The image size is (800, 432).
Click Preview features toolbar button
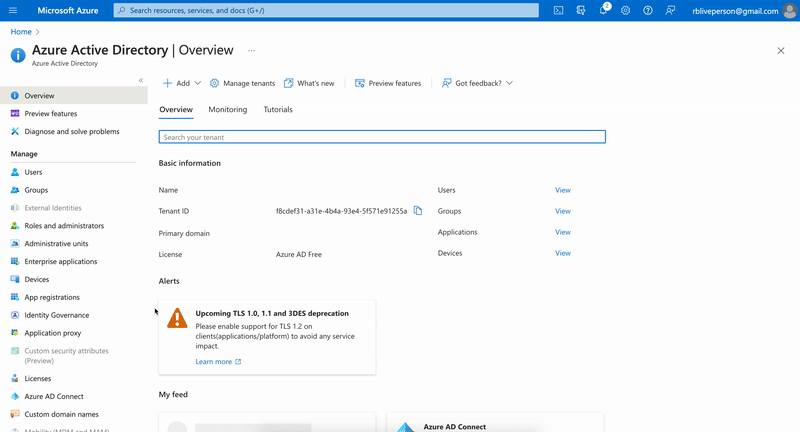click(x=388, y=83)
